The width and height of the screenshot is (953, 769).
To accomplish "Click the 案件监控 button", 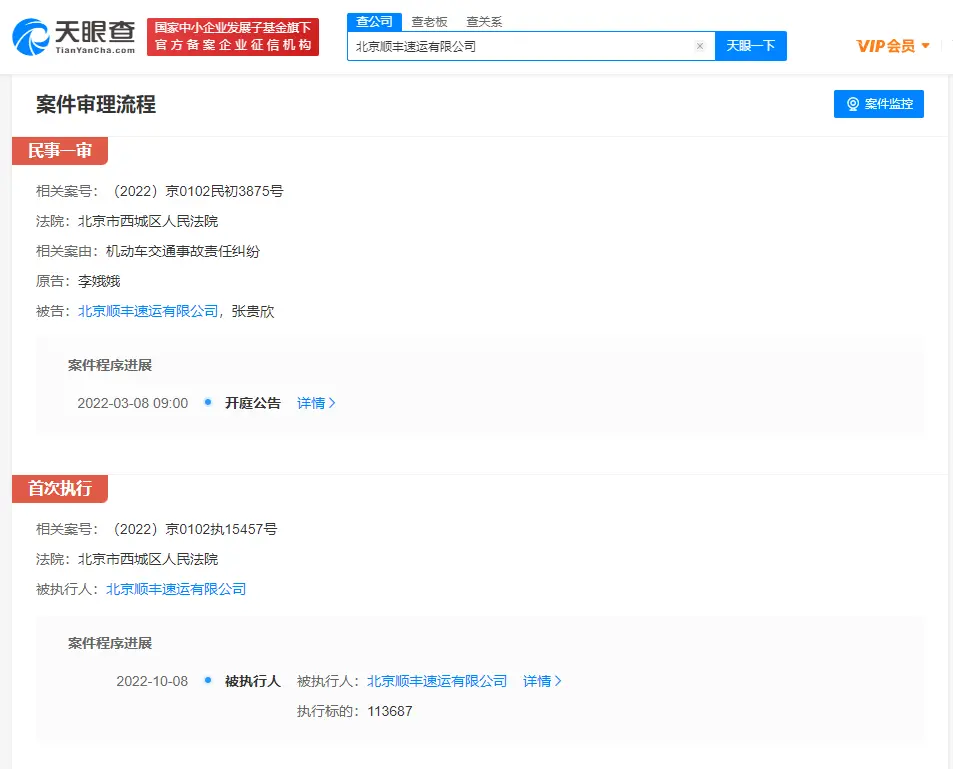I will click(878, 104).
